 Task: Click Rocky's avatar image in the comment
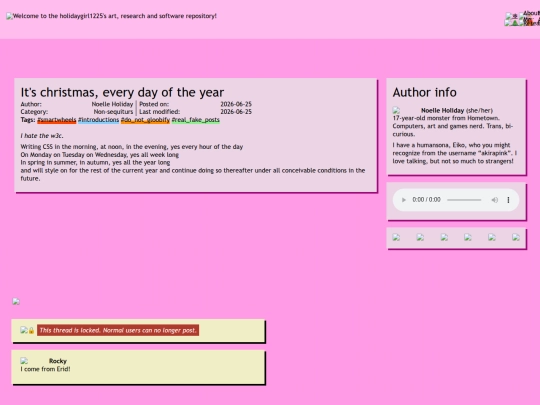coord(24,361)
